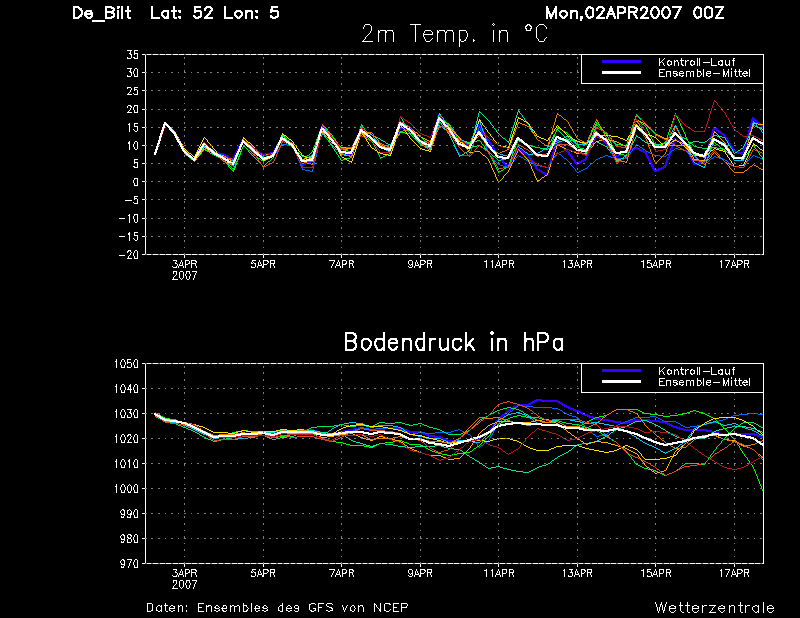Click the Kontroll-Lauf text in temperature legend
Viewport: 800px width, 618px height.
click(x=696, y=62)
